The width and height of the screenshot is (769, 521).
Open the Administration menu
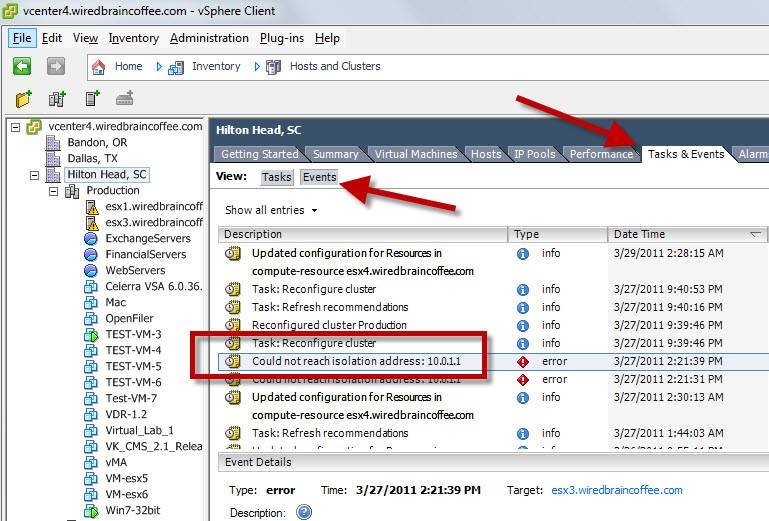pyautogui.click(x=209, y=38)
